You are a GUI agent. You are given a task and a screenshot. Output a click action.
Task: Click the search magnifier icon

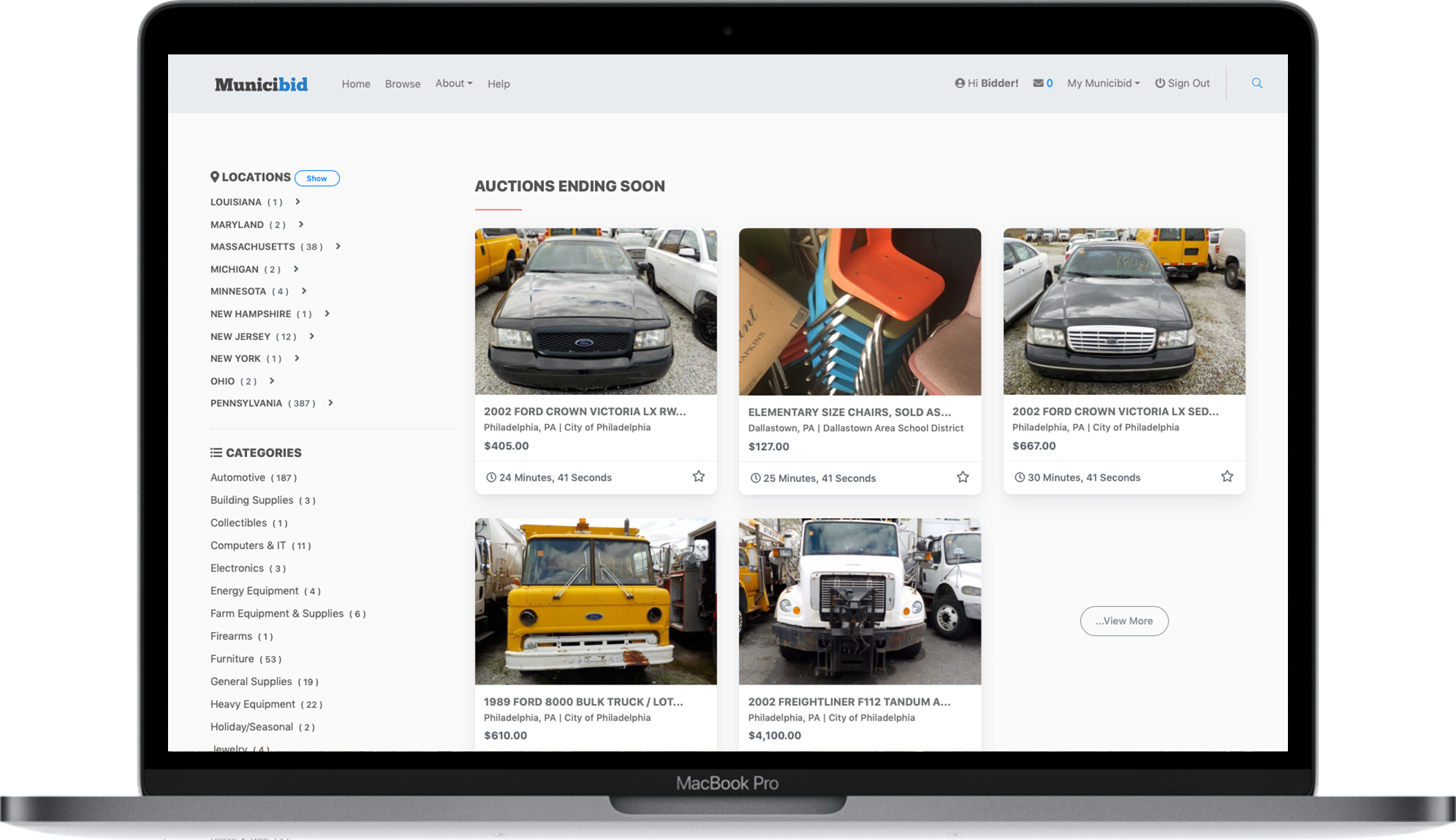point(1257,83)
